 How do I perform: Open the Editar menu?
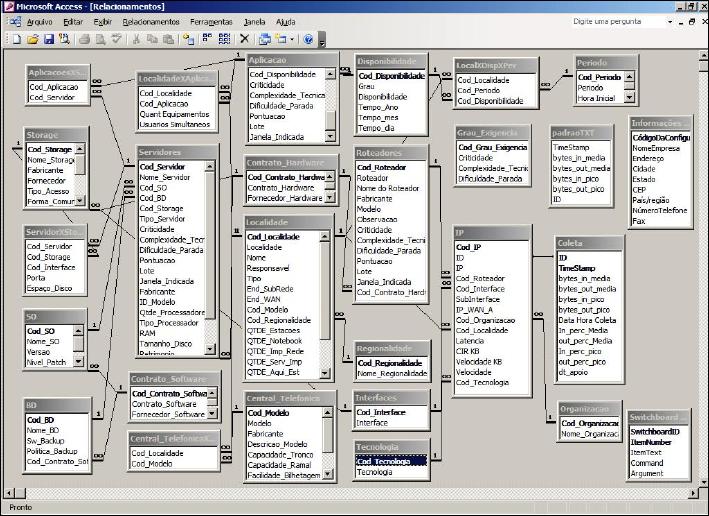point(73,22)
